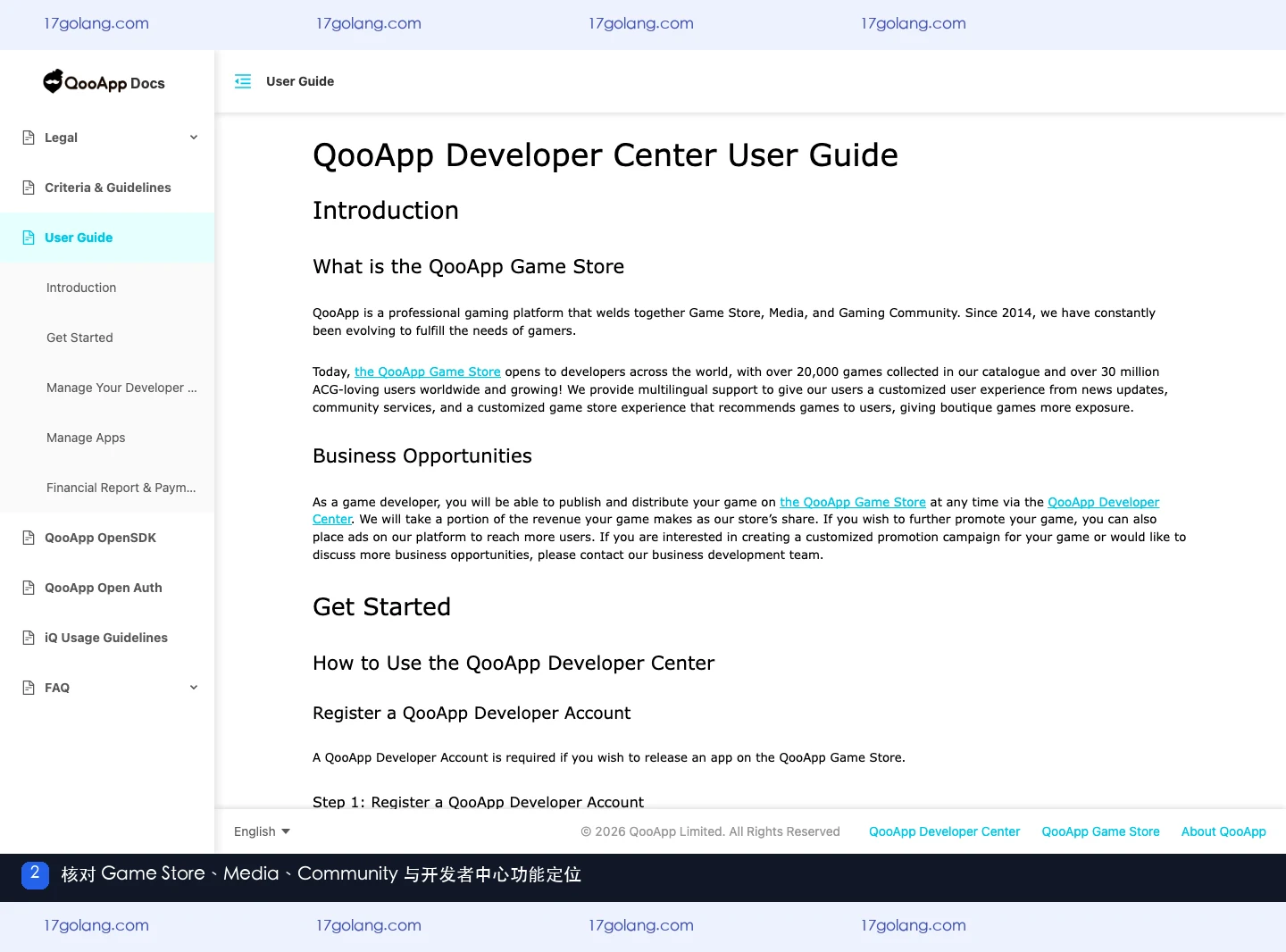Open iQ Usage Guidelines page

coord(107,638)
